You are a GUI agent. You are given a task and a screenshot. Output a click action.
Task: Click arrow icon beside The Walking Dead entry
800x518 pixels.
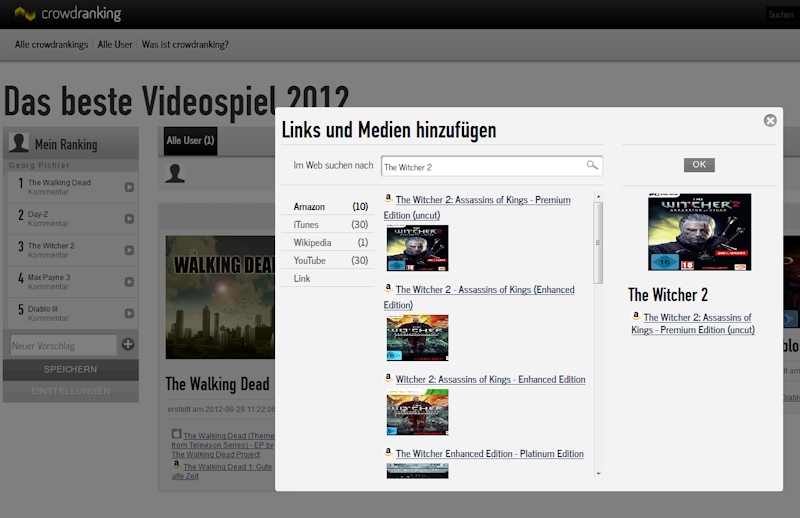click(x=130, y=187)
